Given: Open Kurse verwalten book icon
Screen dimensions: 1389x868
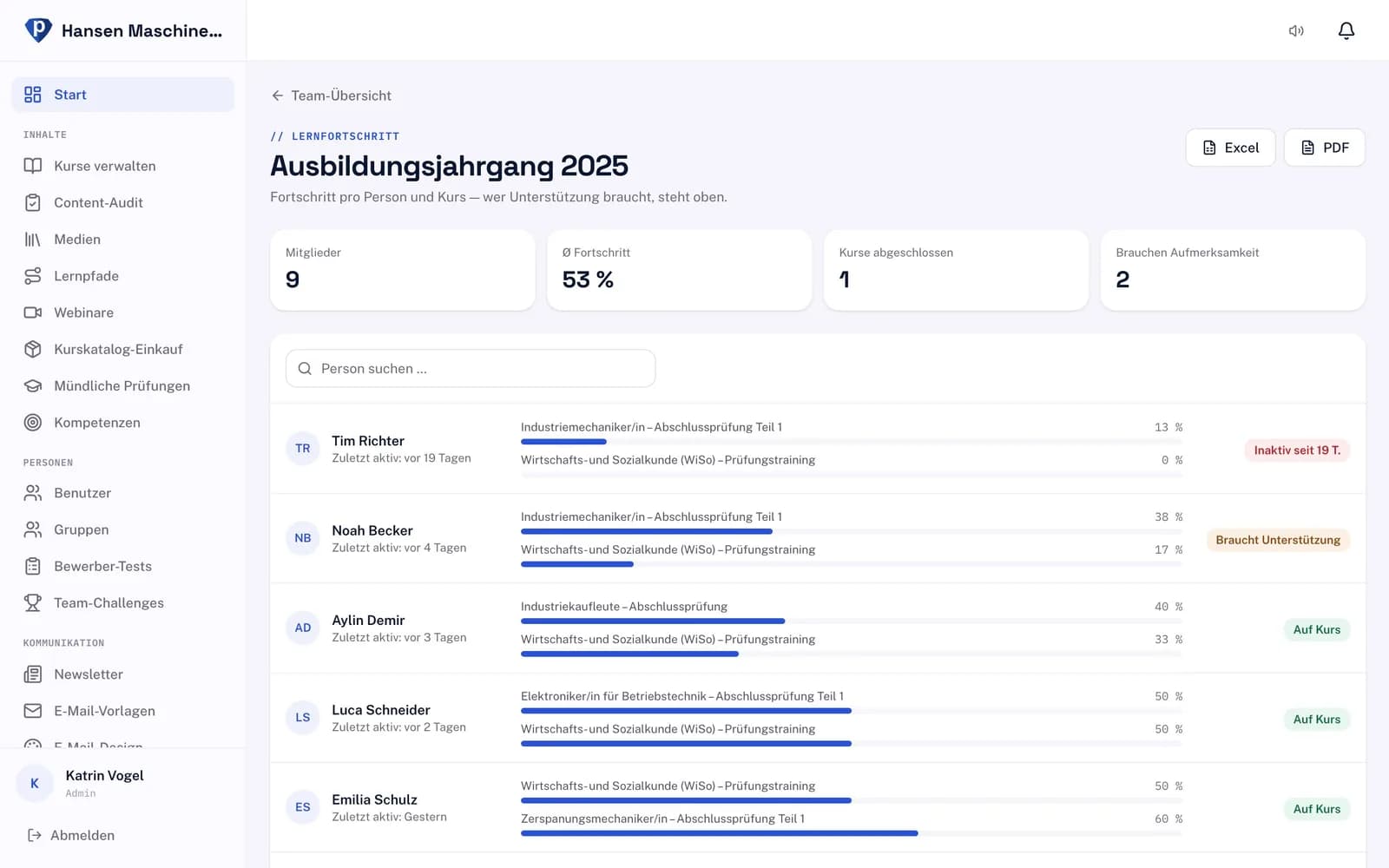Looking at the screenshot, I should click(x=33, y=166).
